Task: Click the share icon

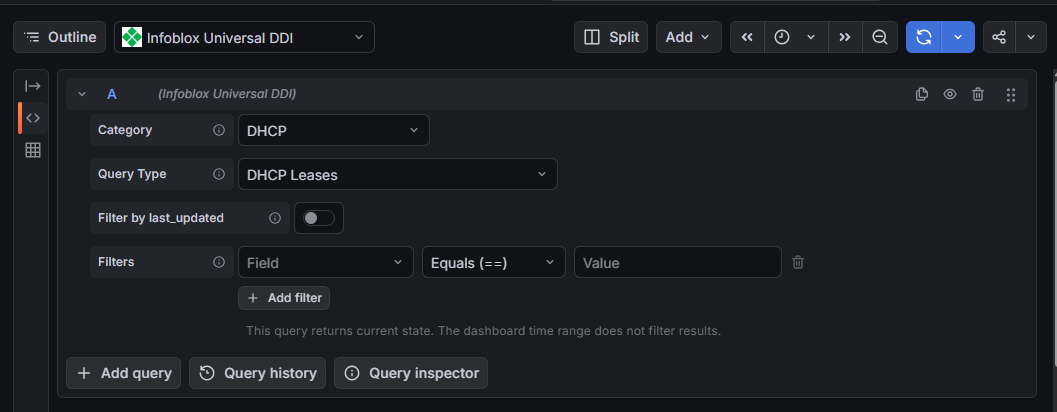Action: (1000, 37)
